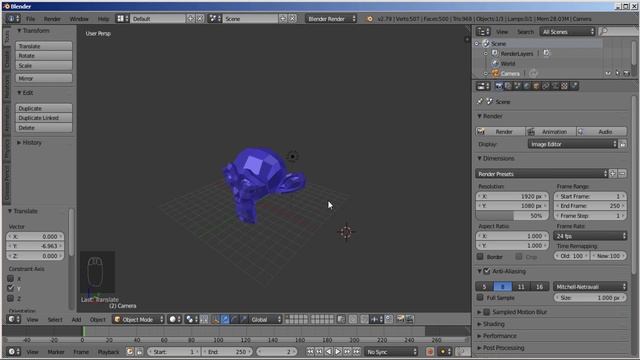640x360 pixels.
Task: Click the Translate tool button
Action: pos(44,46)
